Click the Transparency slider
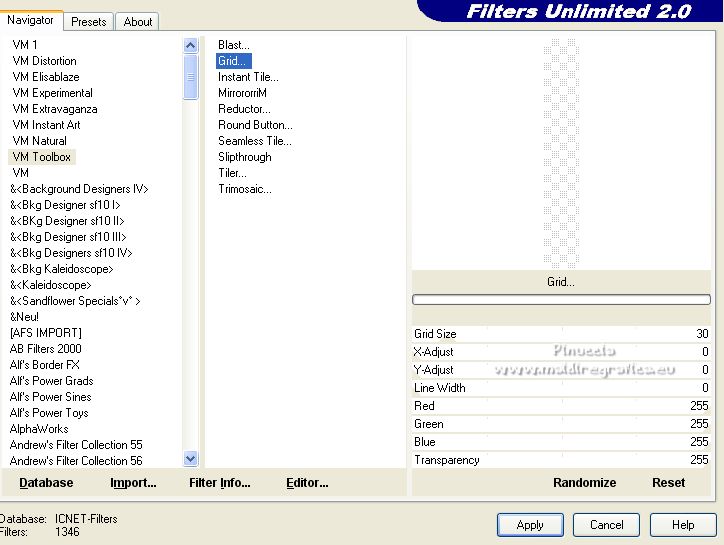This screenshot has width=724, height=545. pos(561,460)
